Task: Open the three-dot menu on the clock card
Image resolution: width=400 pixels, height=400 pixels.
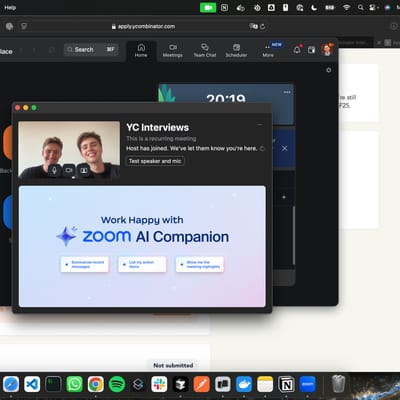Action: click(287, 92)
